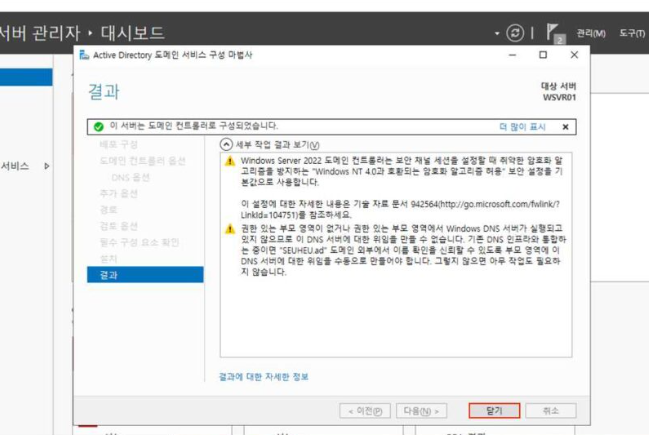Viewport: 649px width, 435px height.
Task: Select the 도메인 컨트롤러 옵션 step
Action: (142, 161)
